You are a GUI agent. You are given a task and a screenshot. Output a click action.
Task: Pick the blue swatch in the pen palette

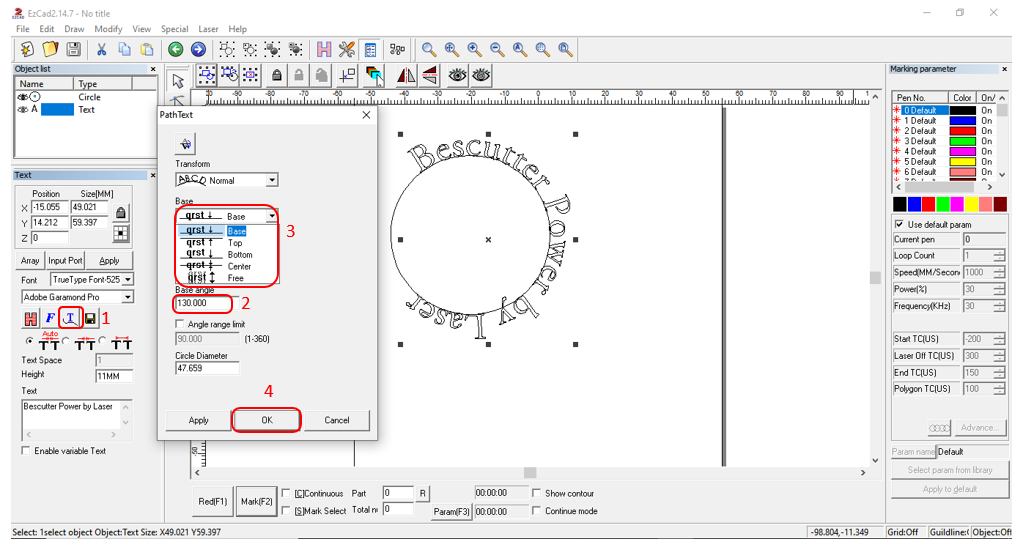point(914,204)
